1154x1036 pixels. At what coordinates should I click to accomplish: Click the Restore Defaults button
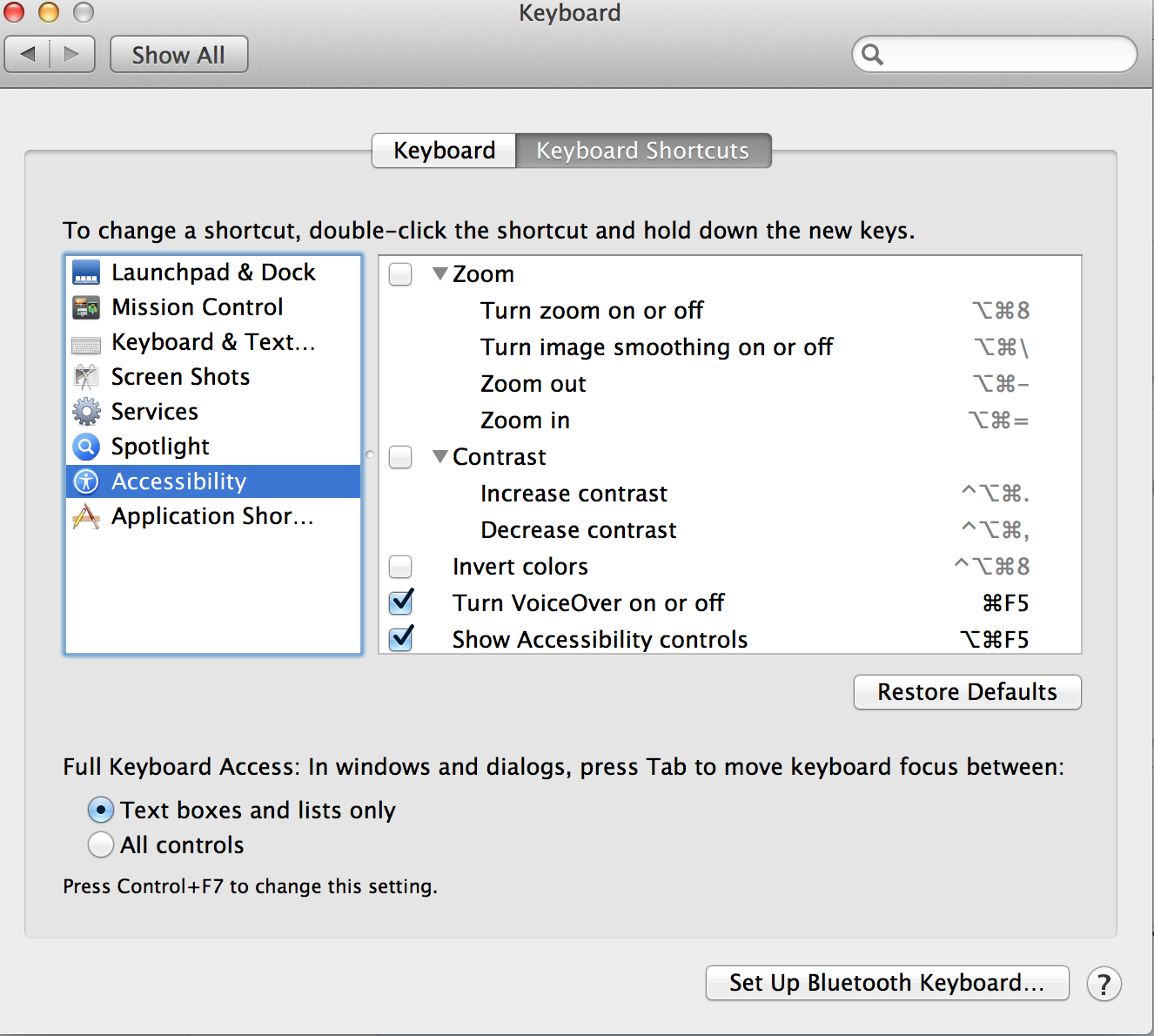point(967,692)
